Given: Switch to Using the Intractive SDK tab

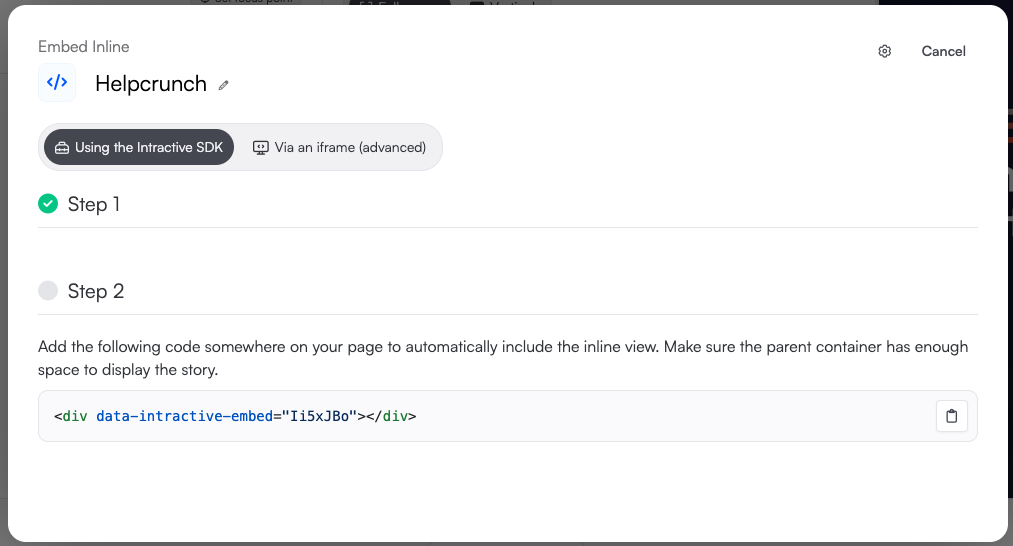Looking at the screenshot, I should point(139,148).
